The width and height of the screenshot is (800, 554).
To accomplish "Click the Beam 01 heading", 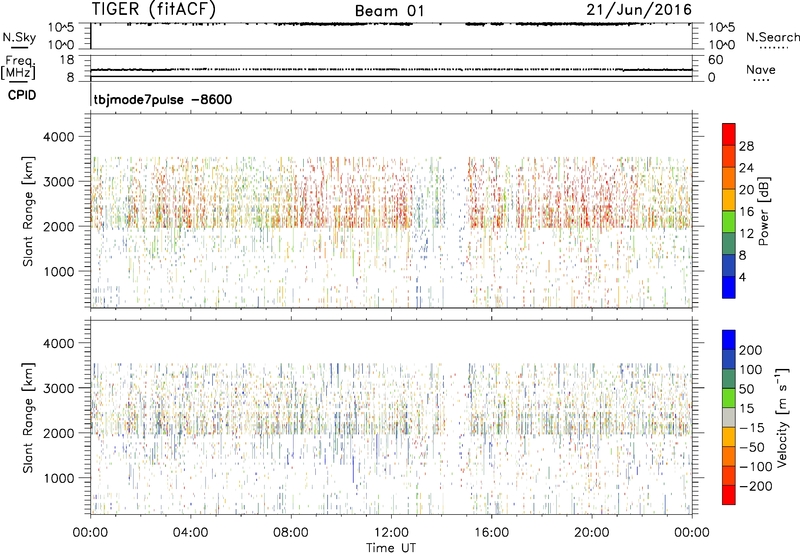I will point(389,11).
